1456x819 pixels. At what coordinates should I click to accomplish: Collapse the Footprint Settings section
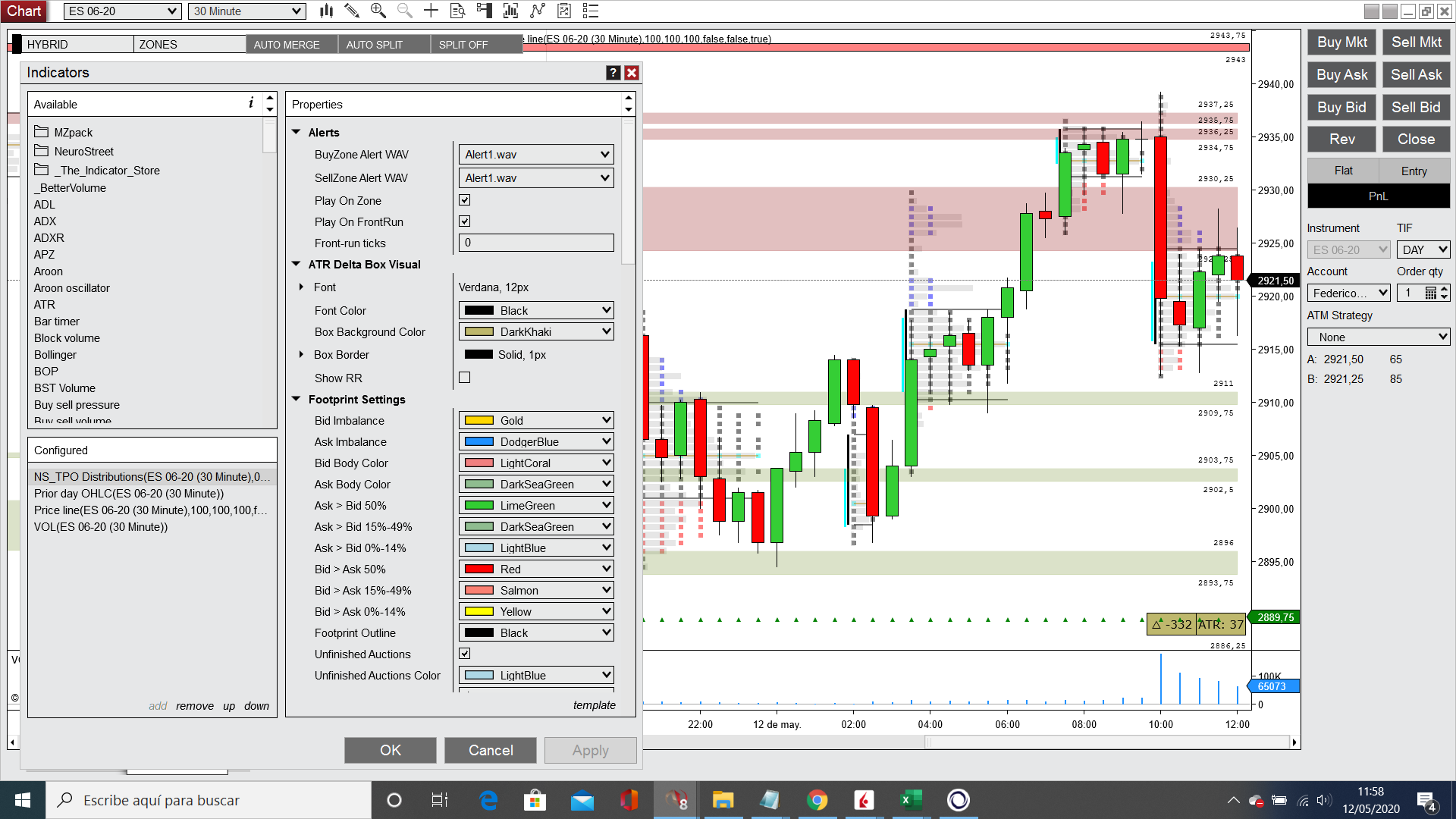(x=297, y=400)
